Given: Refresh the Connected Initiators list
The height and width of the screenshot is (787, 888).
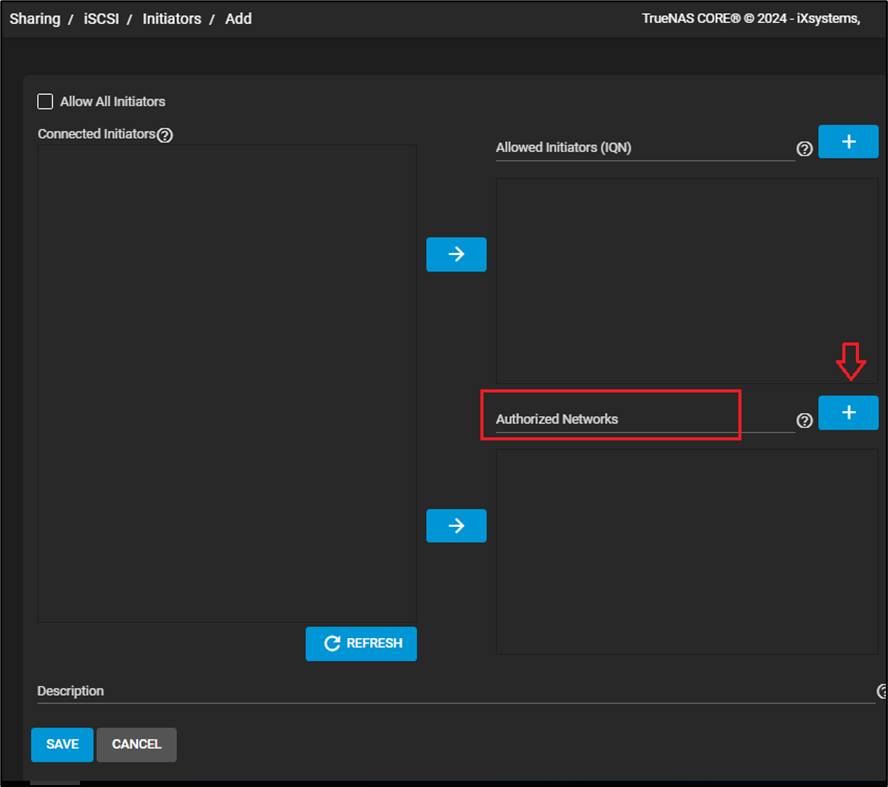Looking at the screenshot, I should pos(361,644).
